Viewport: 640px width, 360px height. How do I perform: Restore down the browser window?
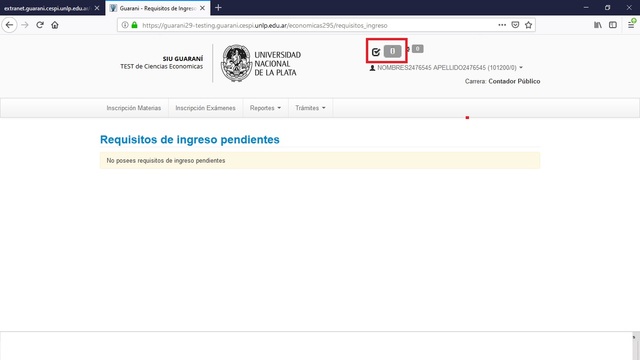[607, 7]
